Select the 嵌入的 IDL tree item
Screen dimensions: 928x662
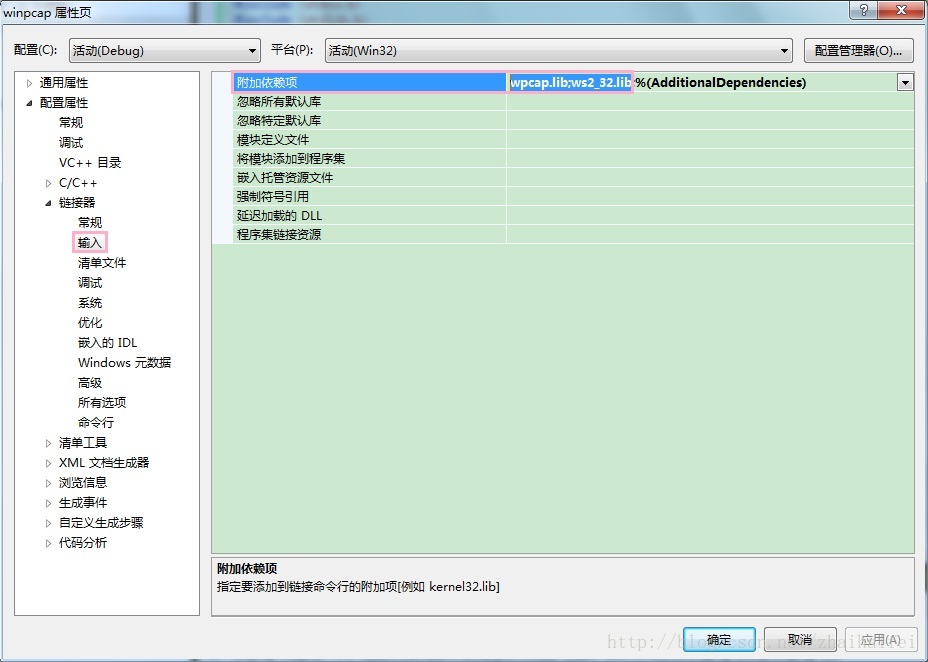[107, 343]
